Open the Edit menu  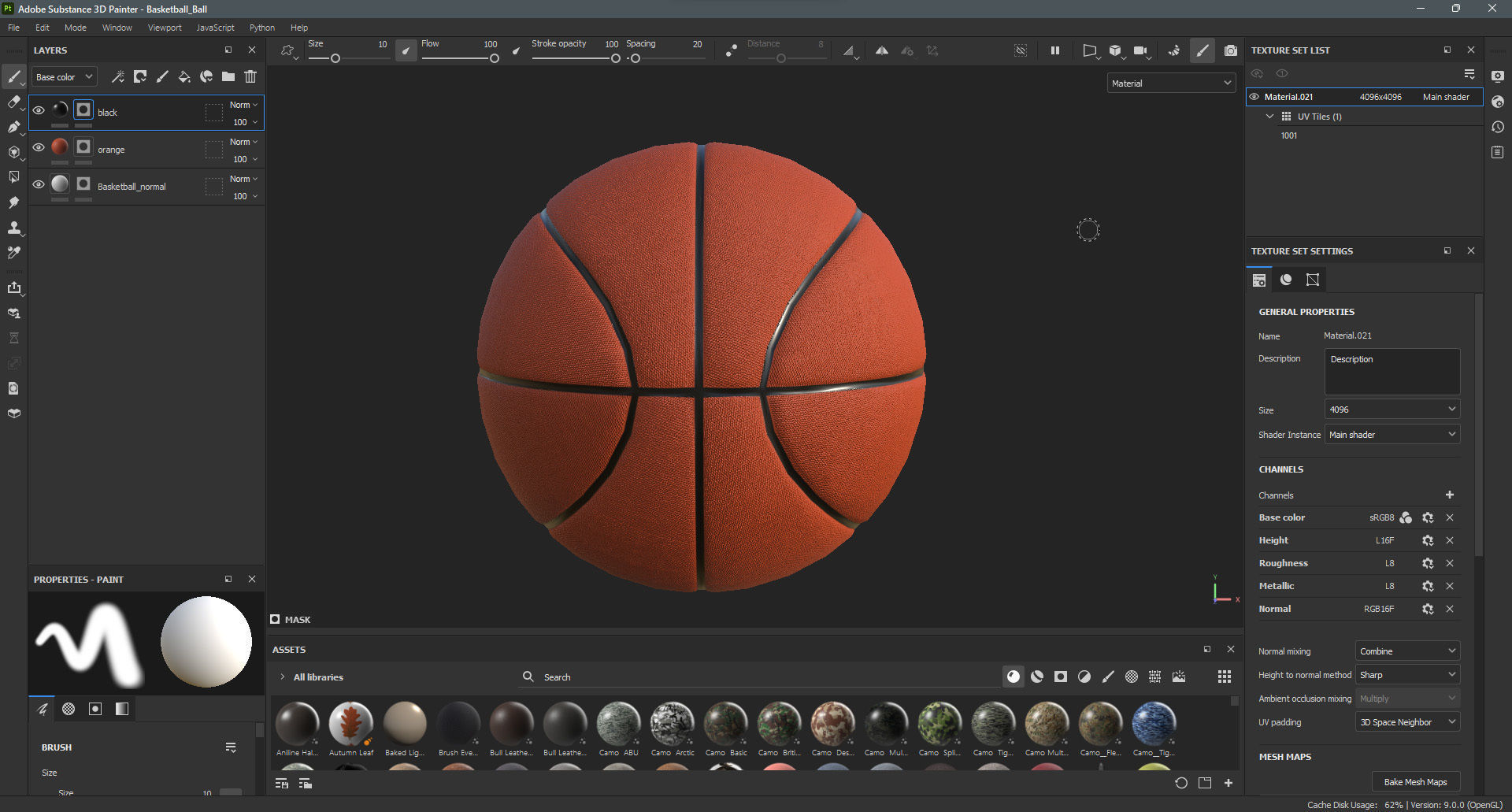[x=43, y=28]
